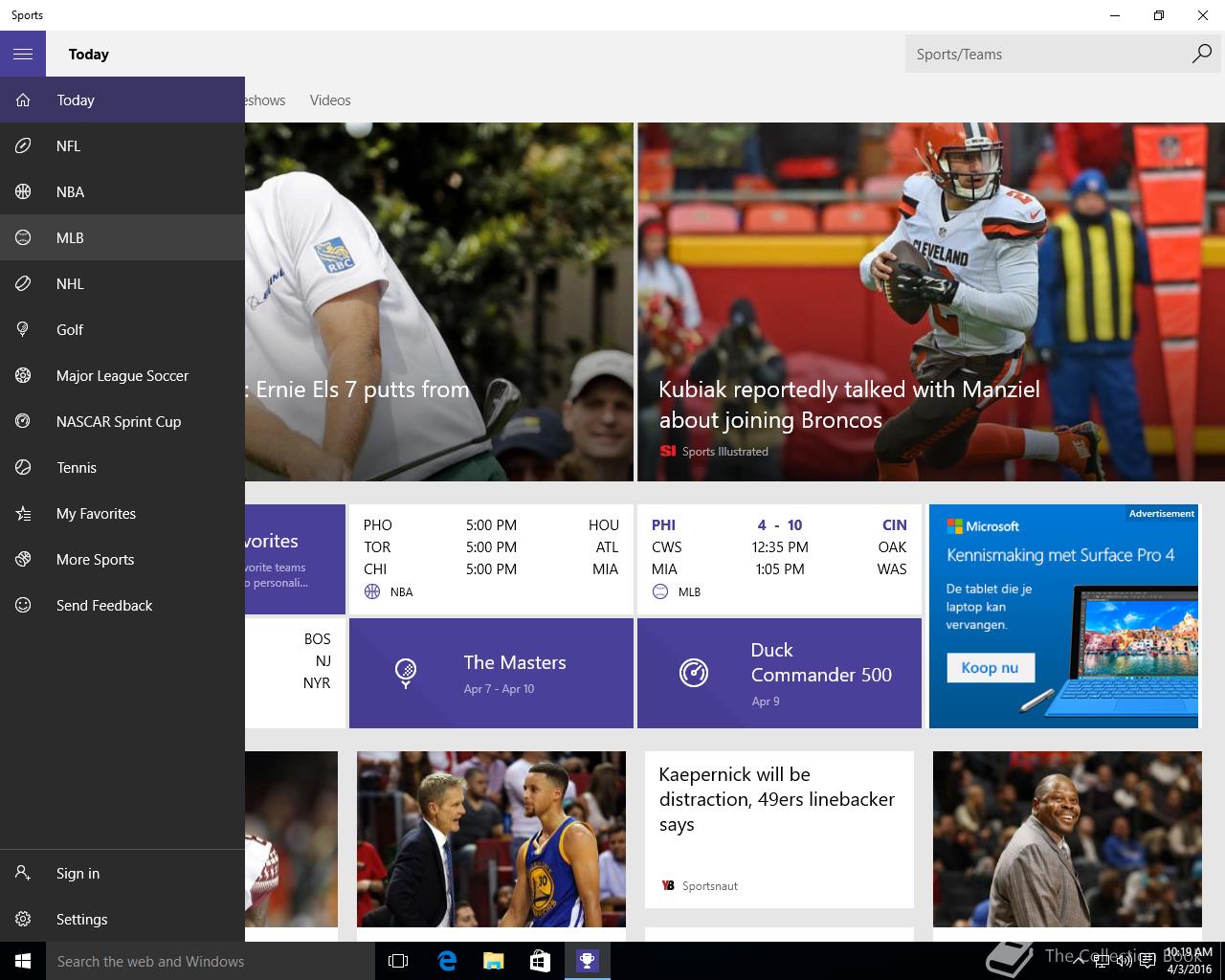This screenshot has width=1225, height=980.
Task: Select Today in the navigation menu
Action: (122, 100)
